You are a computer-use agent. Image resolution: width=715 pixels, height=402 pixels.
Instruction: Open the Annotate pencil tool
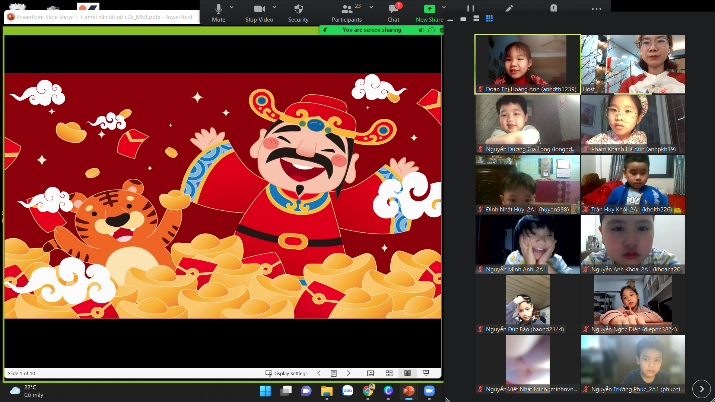[x=510, y=9]
